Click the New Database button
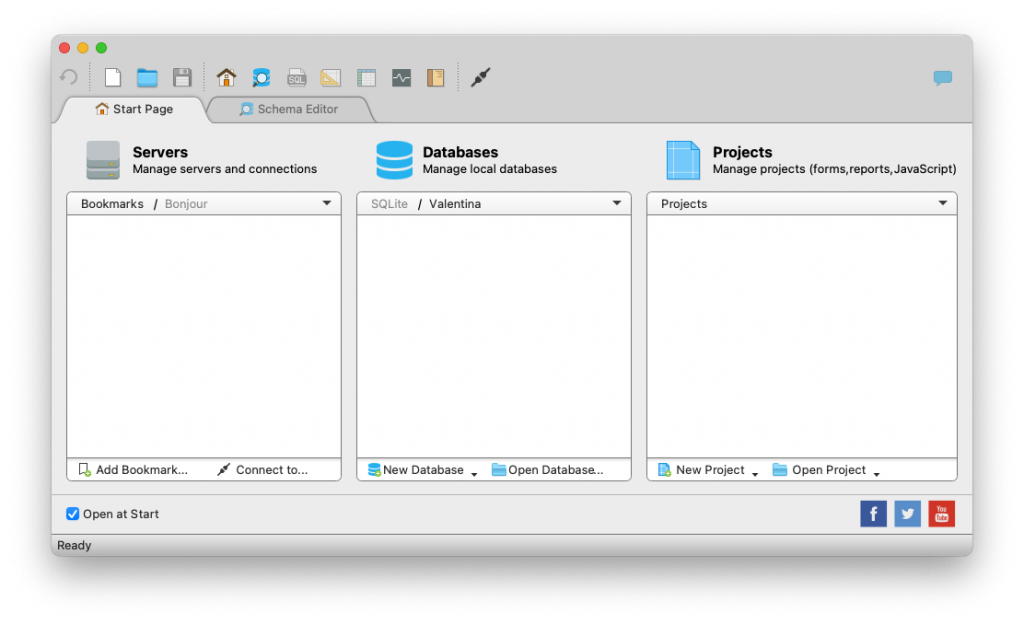This screenshot has height=624, width=1024. point(415,469)
